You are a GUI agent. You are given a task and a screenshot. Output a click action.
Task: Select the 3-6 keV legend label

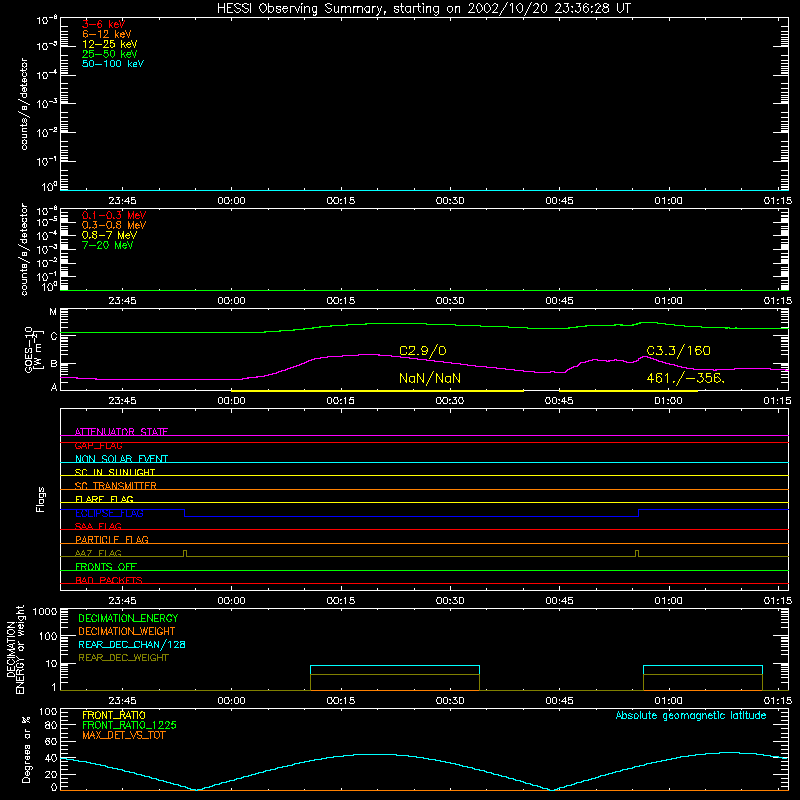pyautogui.click(x=104, y=24)
